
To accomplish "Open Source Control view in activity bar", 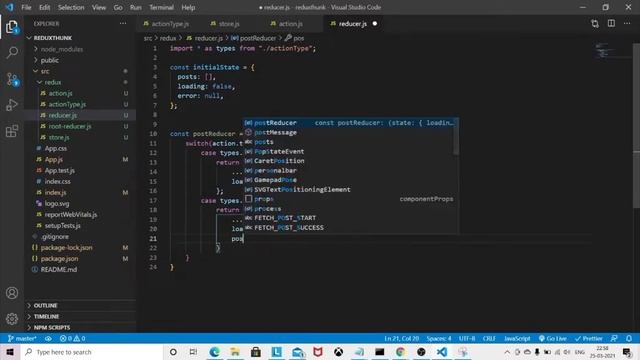I will tap(12, 79).
